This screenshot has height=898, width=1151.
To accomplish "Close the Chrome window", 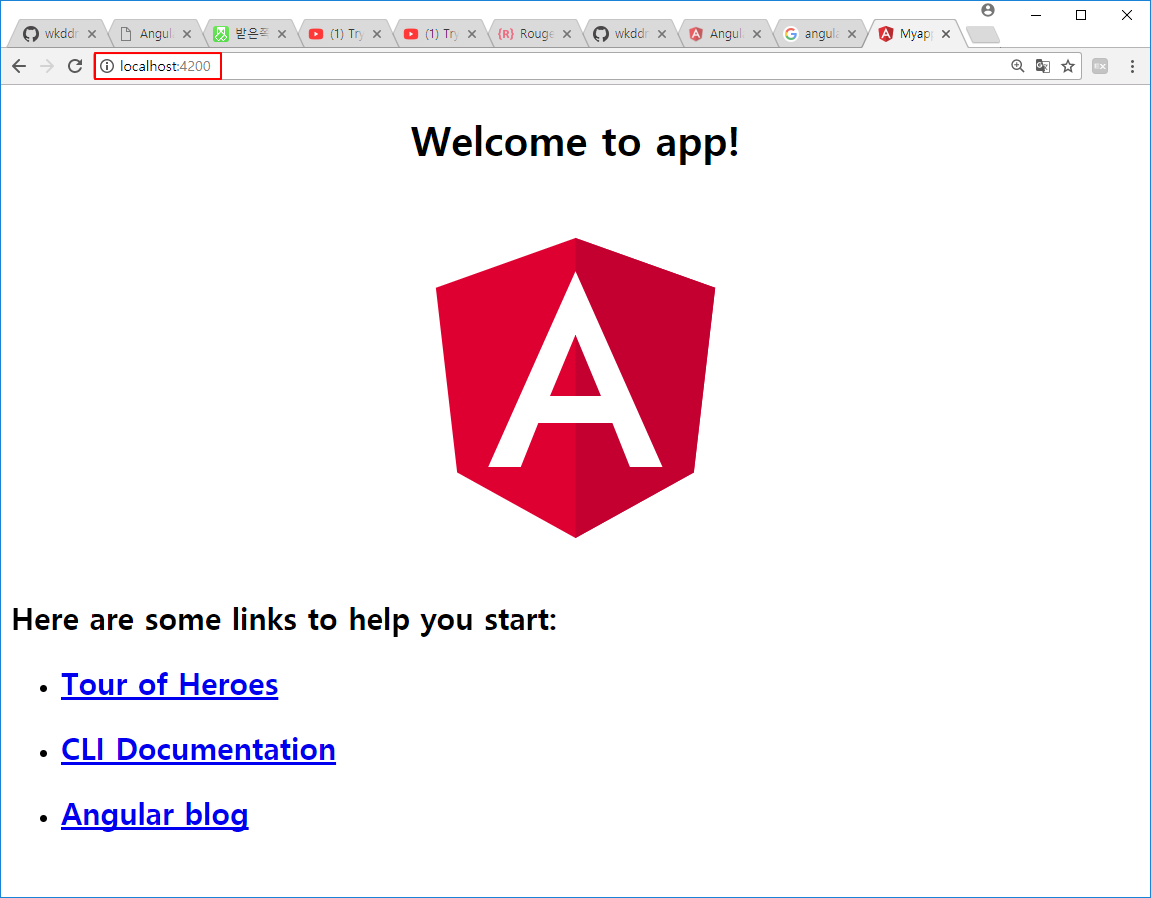I will click(1127, 15).
